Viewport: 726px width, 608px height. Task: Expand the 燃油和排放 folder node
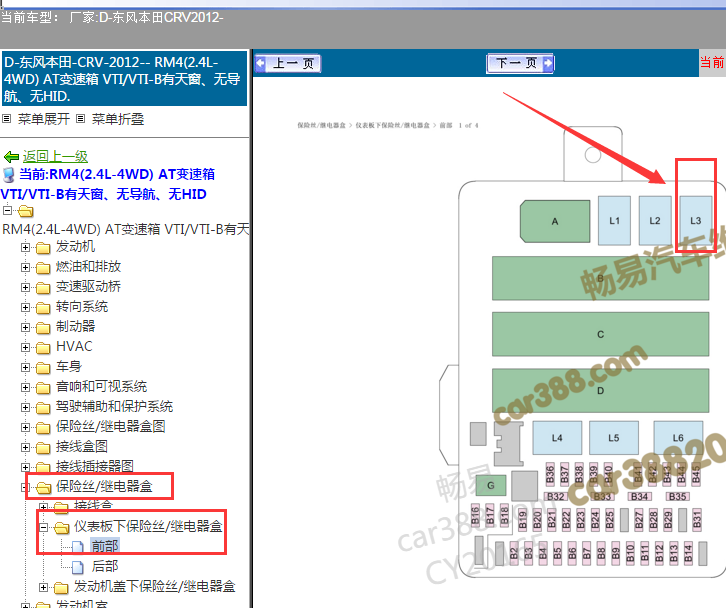point(25,267)
